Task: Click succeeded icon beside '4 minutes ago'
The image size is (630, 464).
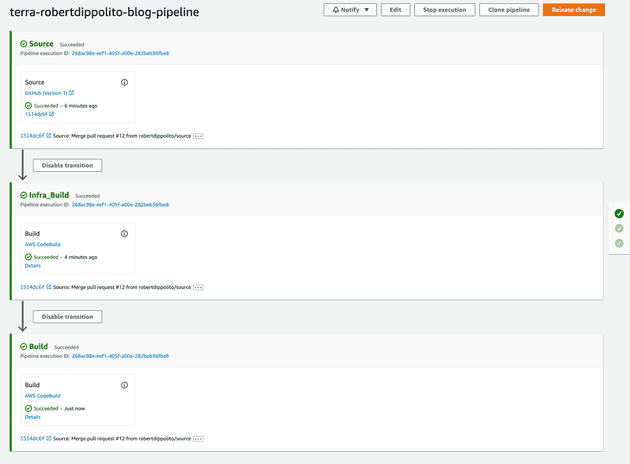Action: pyautogui.click(x=28, y=257)
